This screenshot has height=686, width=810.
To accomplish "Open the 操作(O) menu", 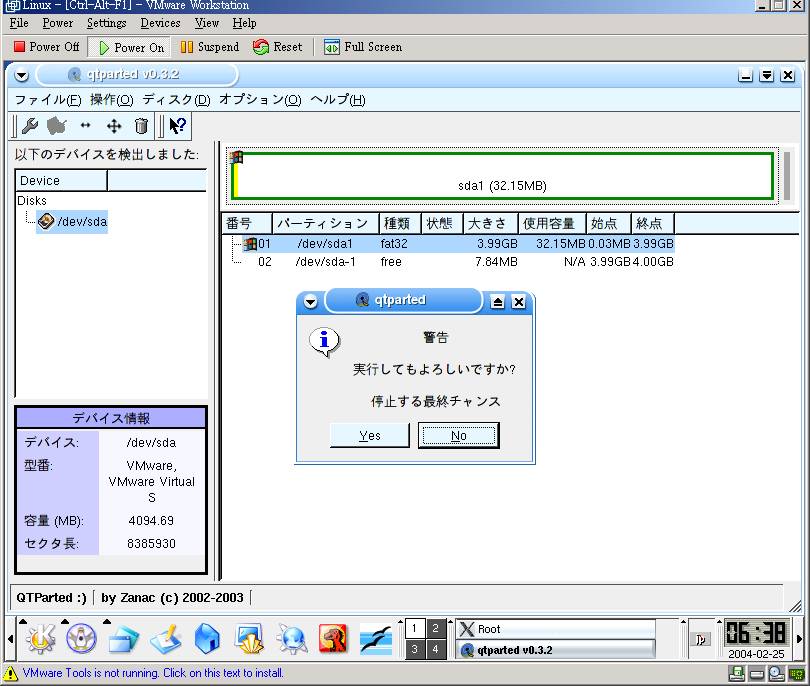I will [112, 100].
